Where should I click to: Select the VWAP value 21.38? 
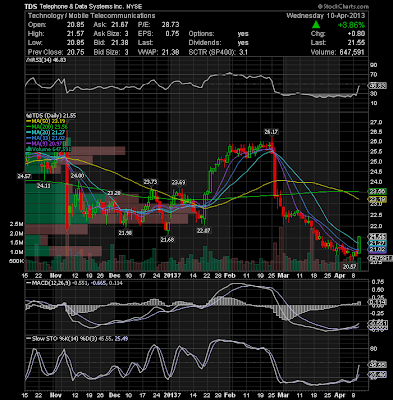point(170,52)
